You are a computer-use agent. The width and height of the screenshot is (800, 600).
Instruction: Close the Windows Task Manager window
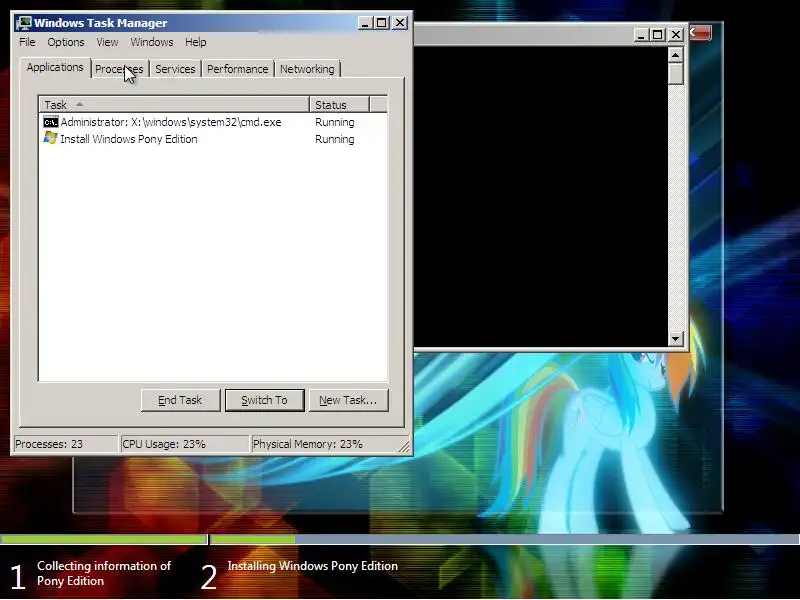400,23
